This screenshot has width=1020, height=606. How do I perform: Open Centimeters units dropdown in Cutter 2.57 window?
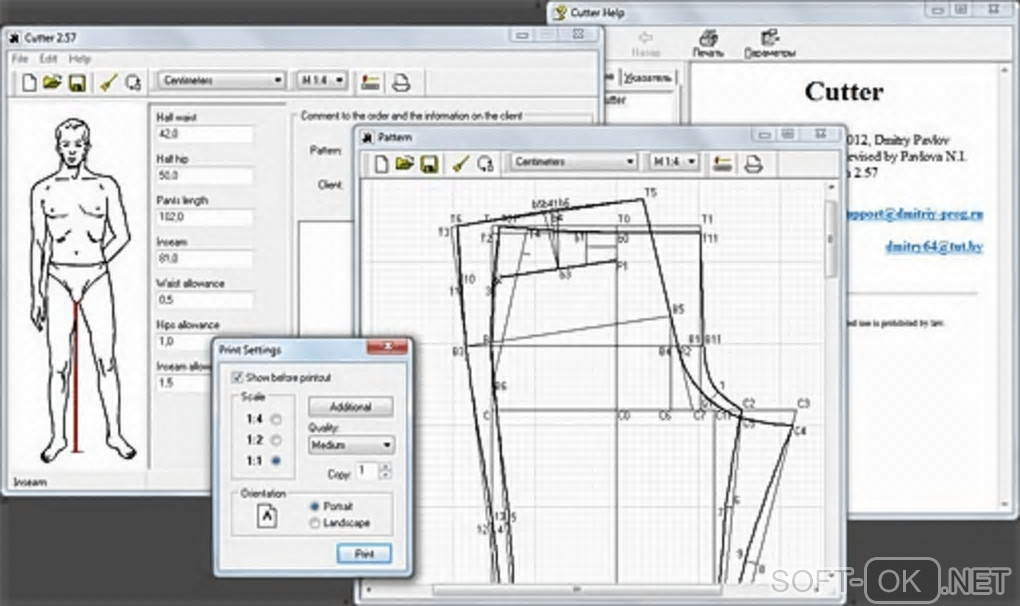click(221, 80)
